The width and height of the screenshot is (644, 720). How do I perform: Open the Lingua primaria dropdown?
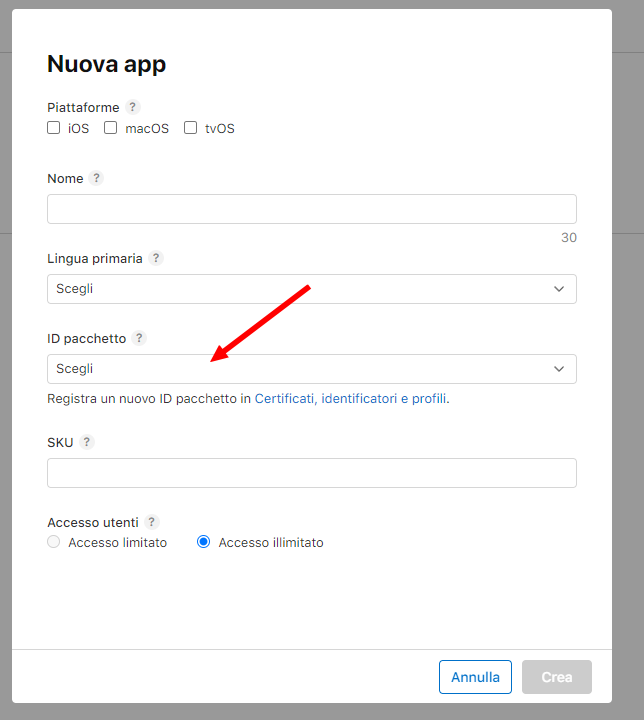point(312,289)
